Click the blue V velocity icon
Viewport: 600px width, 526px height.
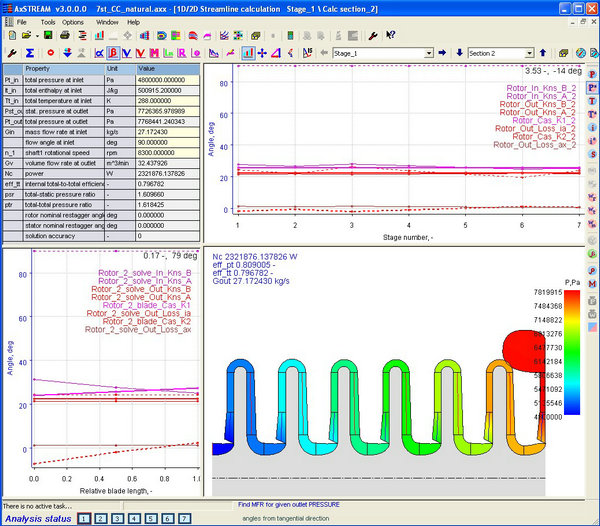tap(126, 52)
